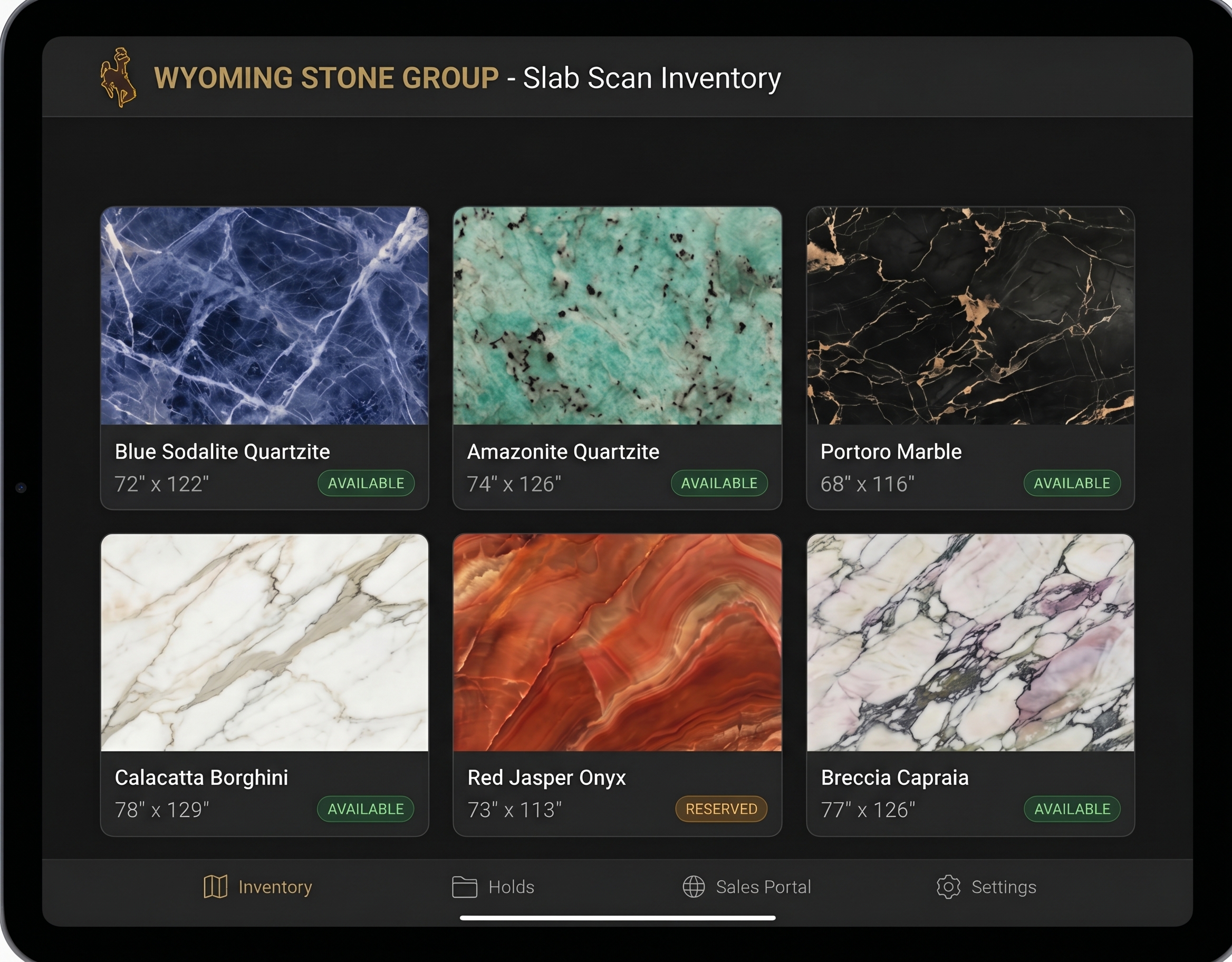Open the Settings gear icon
Screen dimensions: 1232x962
tap(948, 887)
